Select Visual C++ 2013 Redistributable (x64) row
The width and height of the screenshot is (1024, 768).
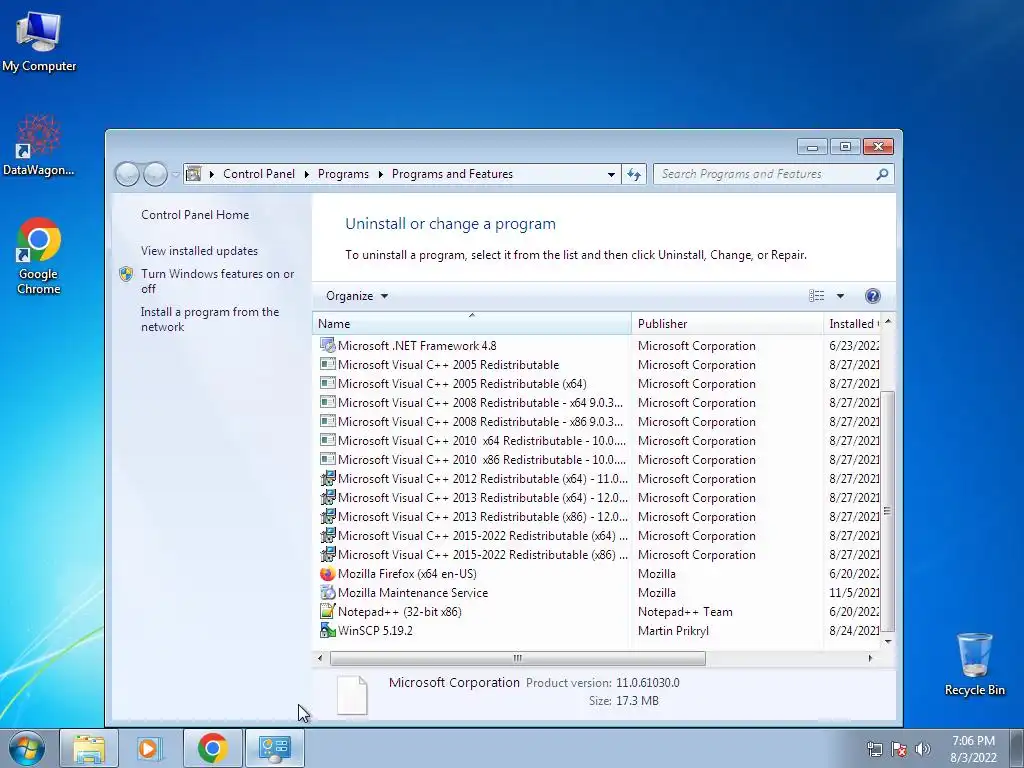tap(596, 497)
